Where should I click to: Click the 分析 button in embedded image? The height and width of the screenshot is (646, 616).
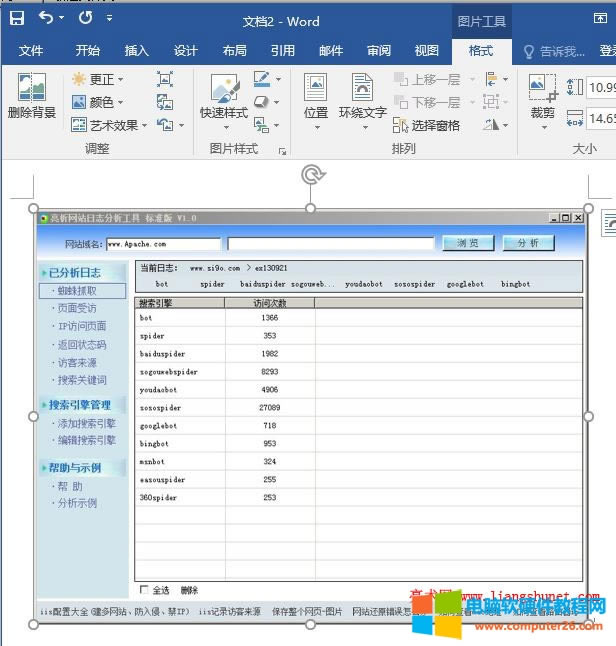528,243
